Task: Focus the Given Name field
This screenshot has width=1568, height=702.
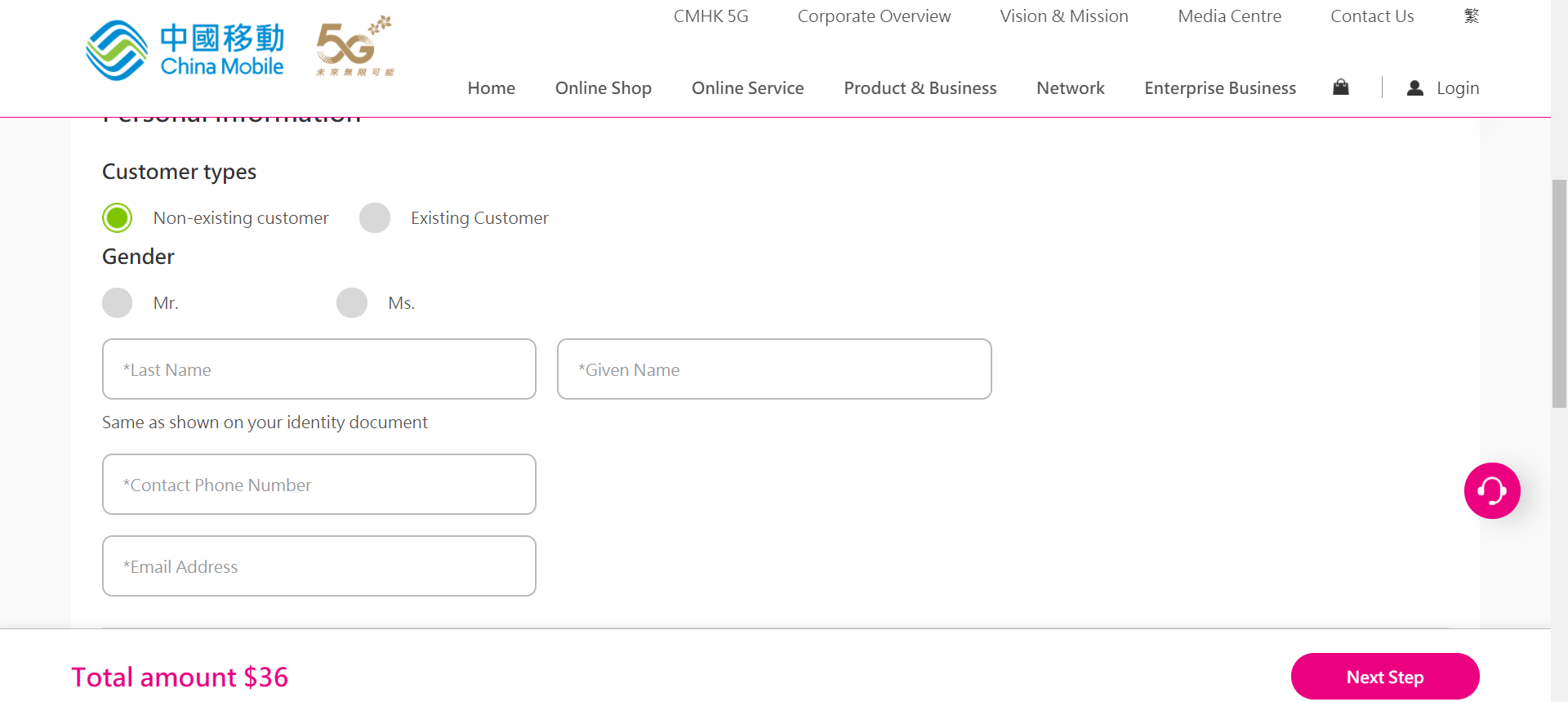Action: [x=774, y=369]
